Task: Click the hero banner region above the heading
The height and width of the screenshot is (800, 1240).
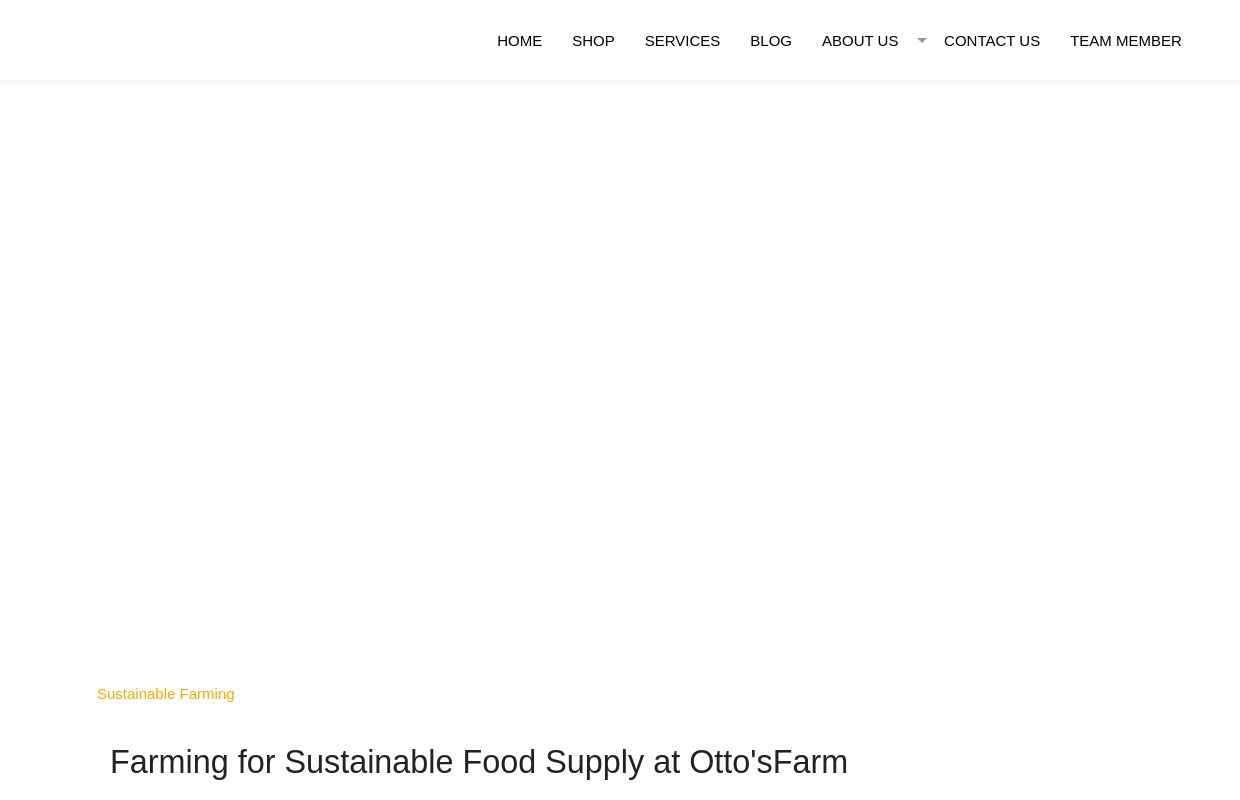Action: (x=620, y=380)
